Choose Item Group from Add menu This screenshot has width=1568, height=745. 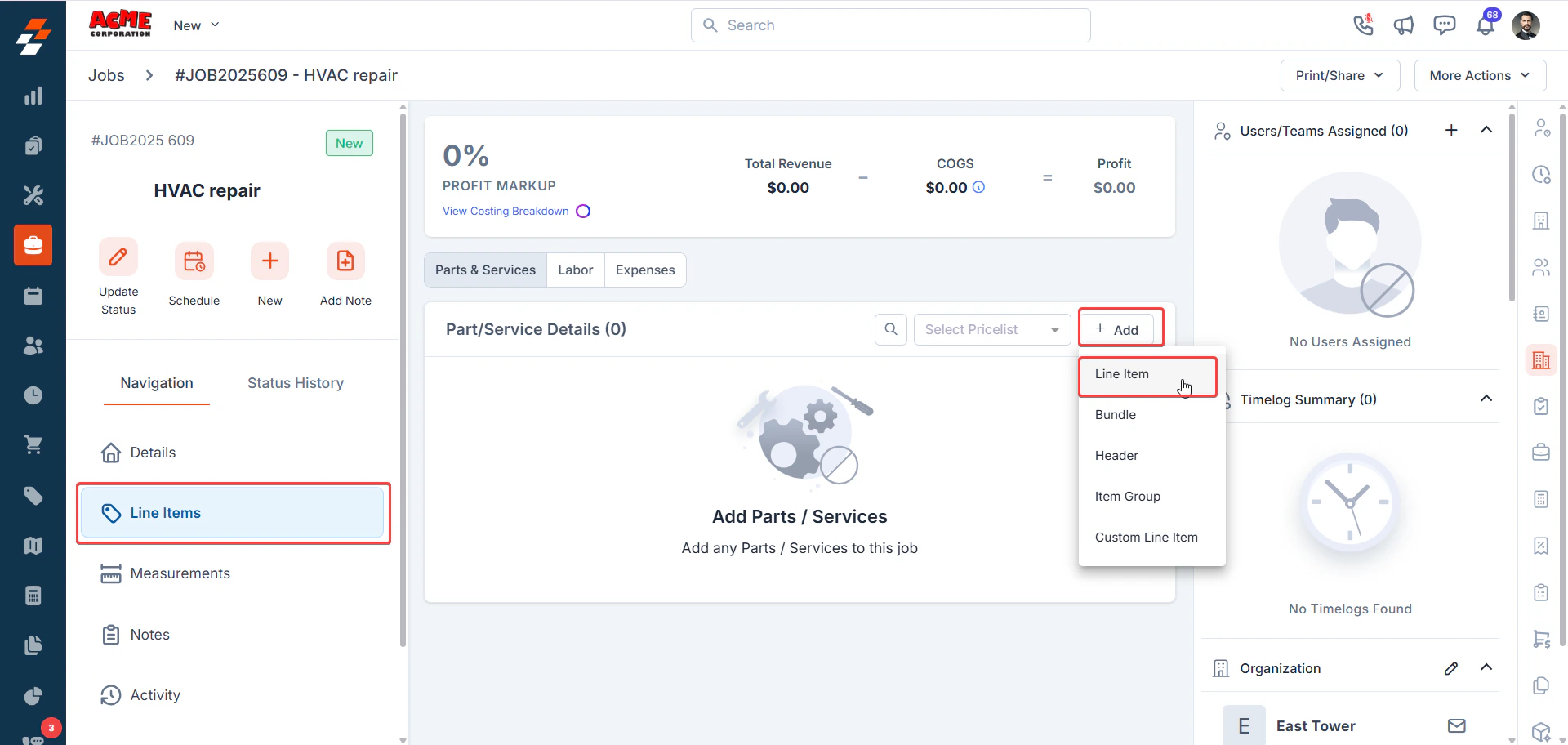(x=1151, y=497)
